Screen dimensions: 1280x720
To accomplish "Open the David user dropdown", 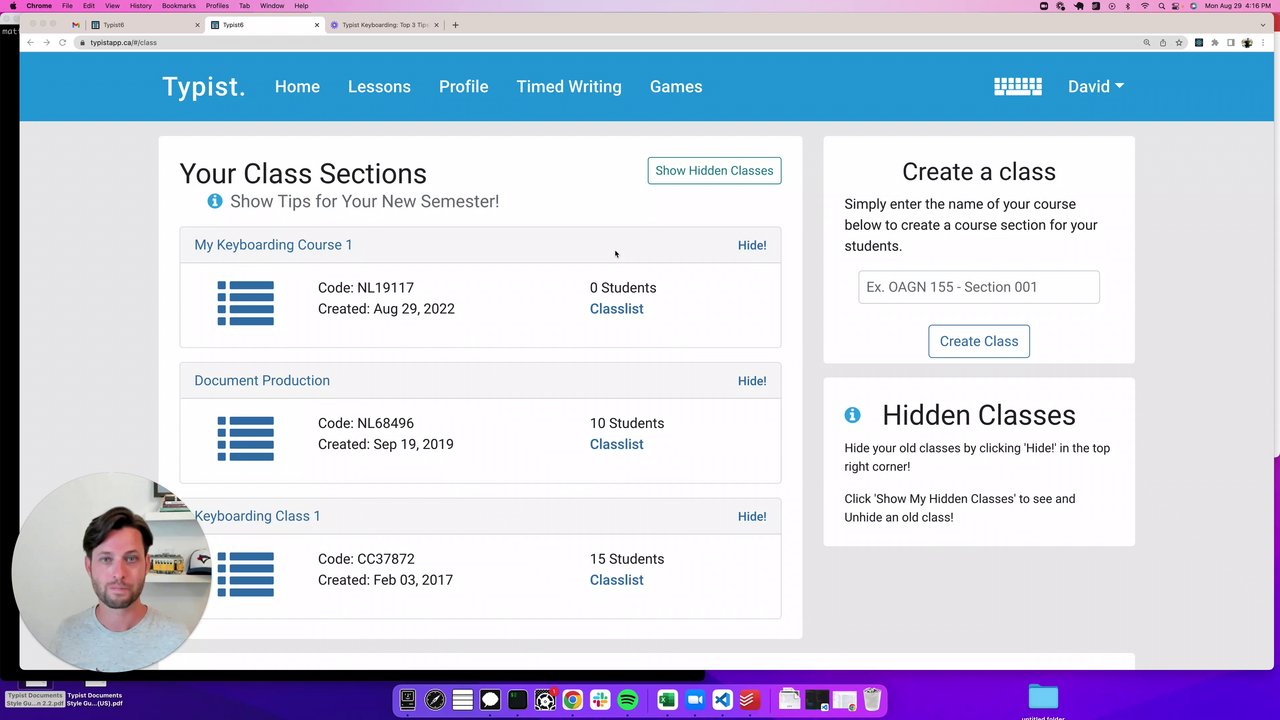I will (1096, 87).
